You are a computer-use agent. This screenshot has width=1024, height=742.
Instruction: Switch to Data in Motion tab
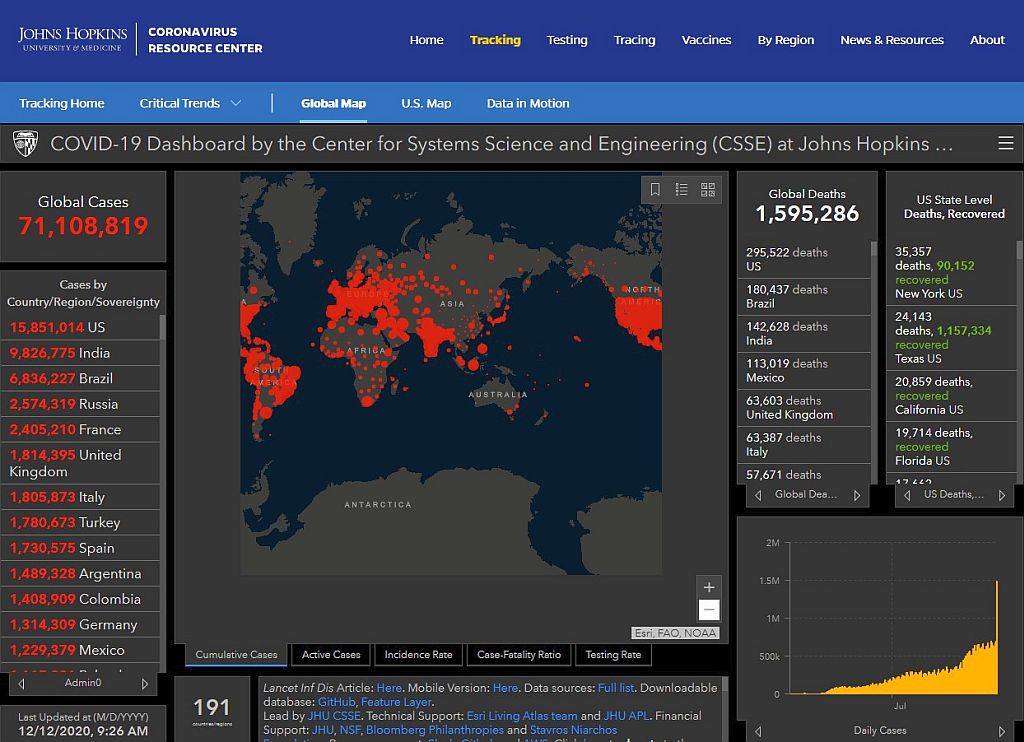tap(528, 103)
